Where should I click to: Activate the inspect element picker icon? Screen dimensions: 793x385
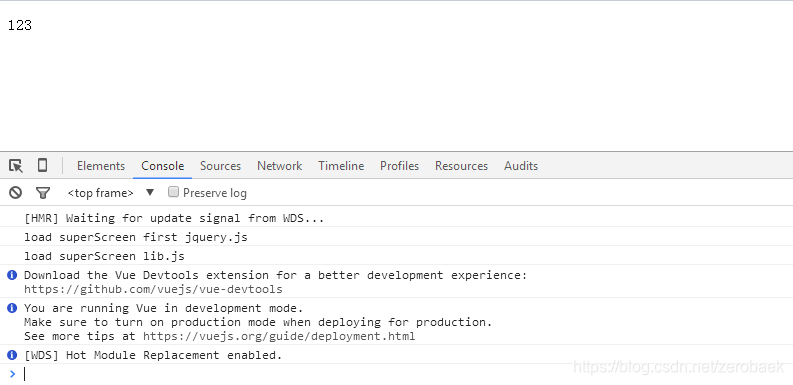click(x=16, y=165)
